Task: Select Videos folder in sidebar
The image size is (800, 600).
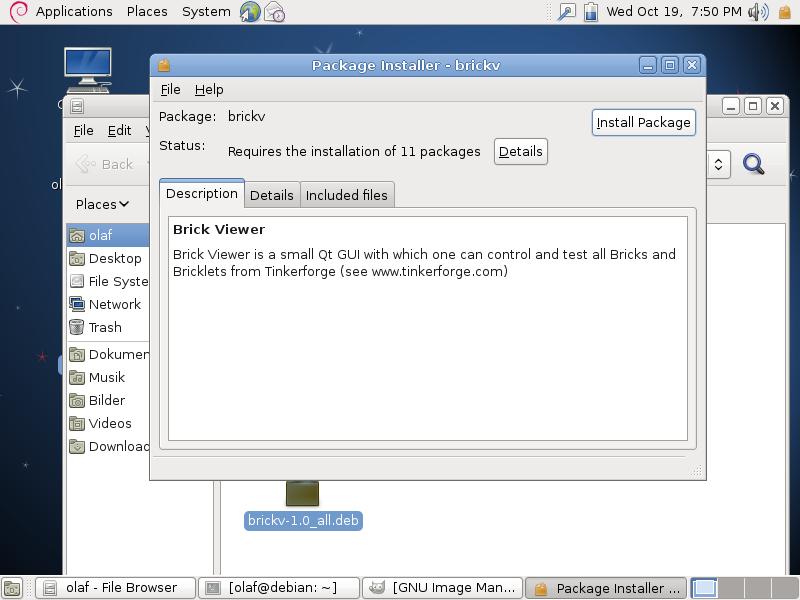Action: pos(108,423)
